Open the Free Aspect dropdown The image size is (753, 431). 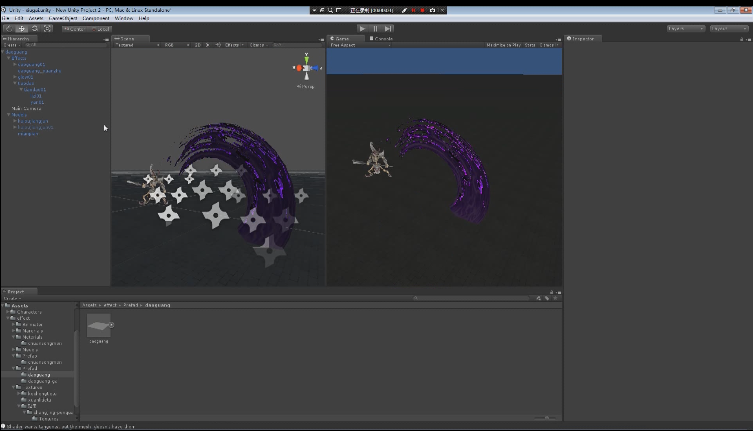[x=344, y=45]
